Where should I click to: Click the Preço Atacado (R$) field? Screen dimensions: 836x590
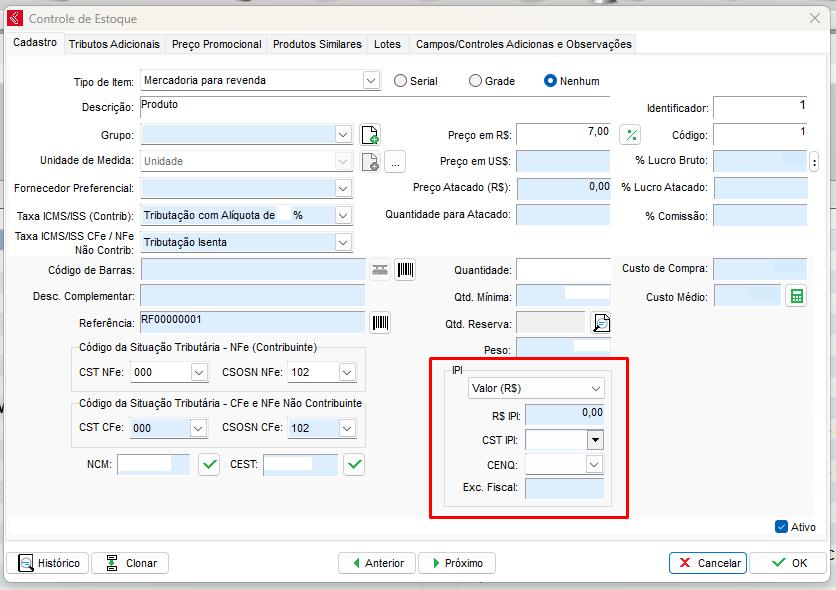click(564, 189)
